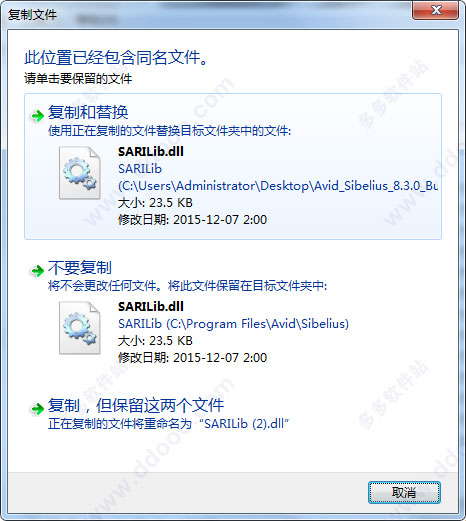Image resolution: width=466 pixels, height=521 pixels.
Task: Click SARILib.dll filename under 不要复制
Action: click(151, 306)
